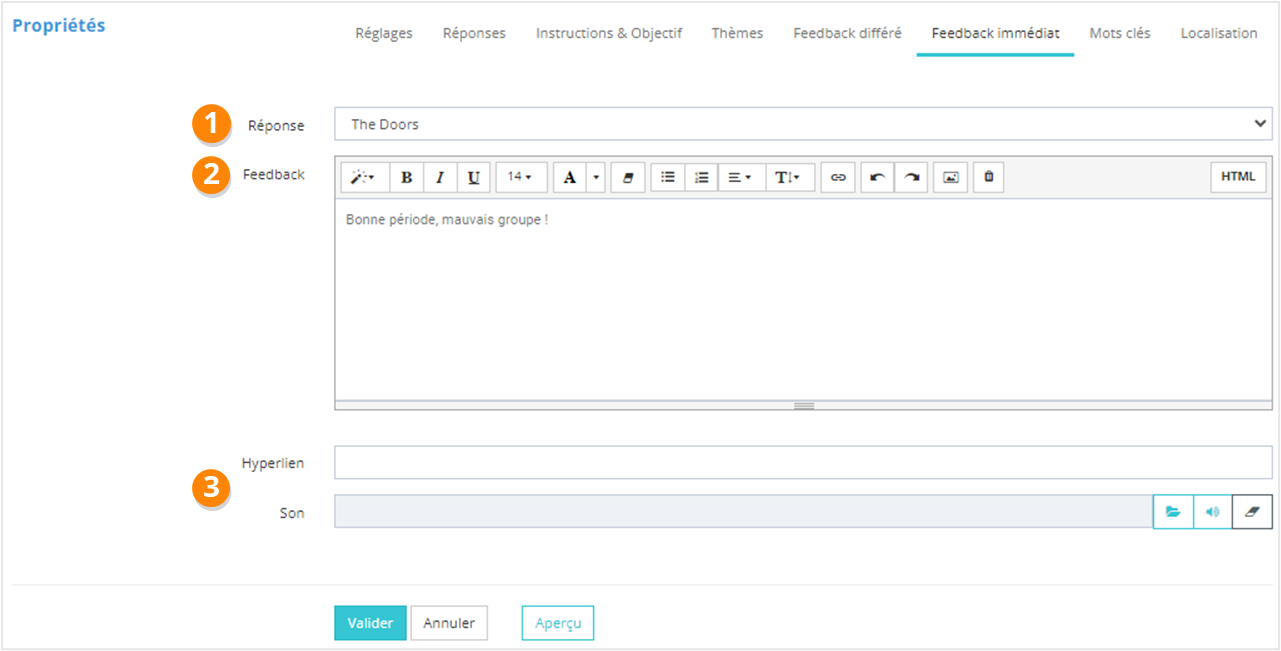Open the font size 14 dropdown
The image size is (1281, 651).
(521, 178)
